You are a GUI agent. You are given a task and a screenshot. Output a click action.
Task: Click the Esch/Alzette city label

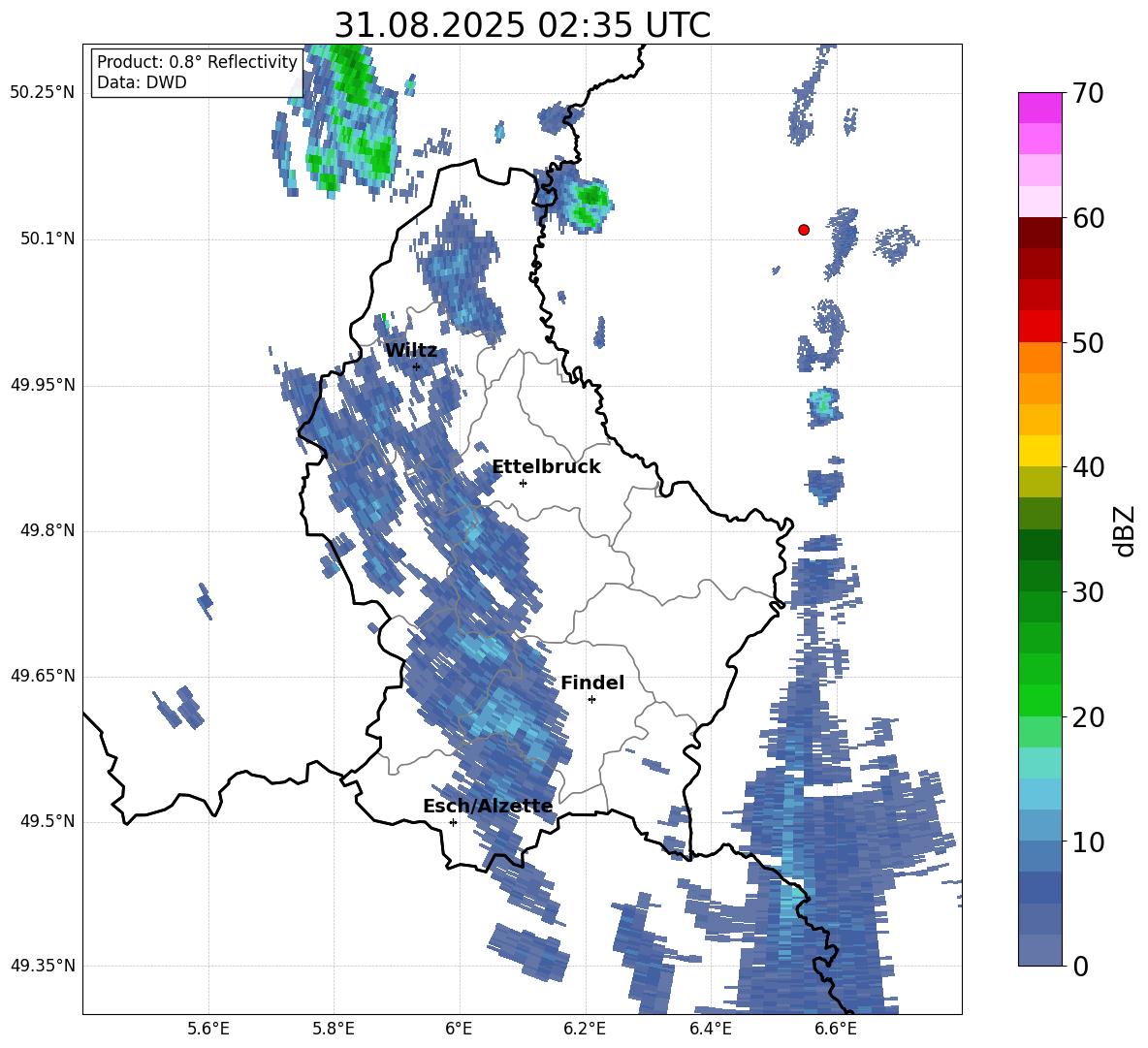pyautogui.click(x=488, y=806)
